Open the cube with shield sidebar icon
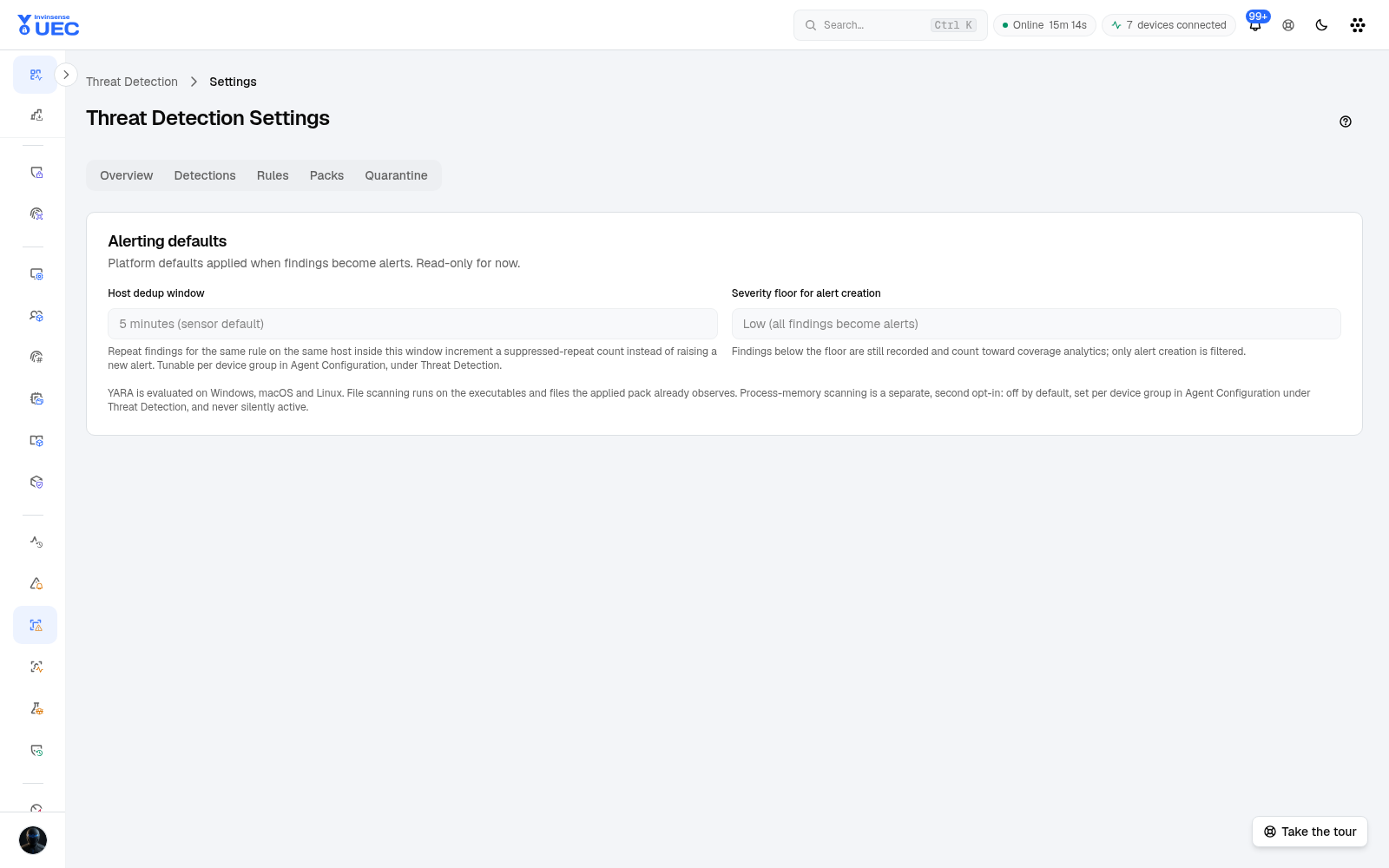Image resolution: width=1389 pixels, height=868 pixels. (x=36, y=482)
